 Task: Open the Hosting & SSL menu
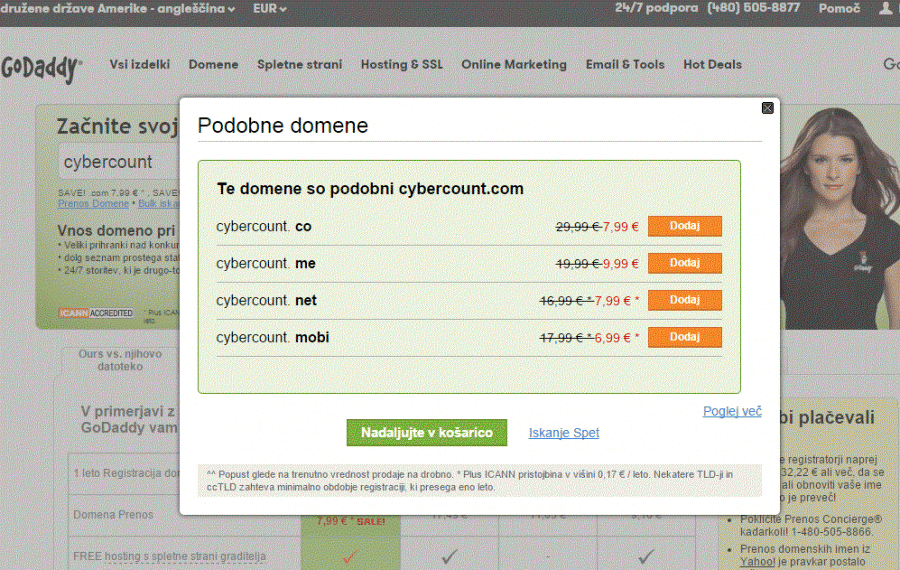401,64
